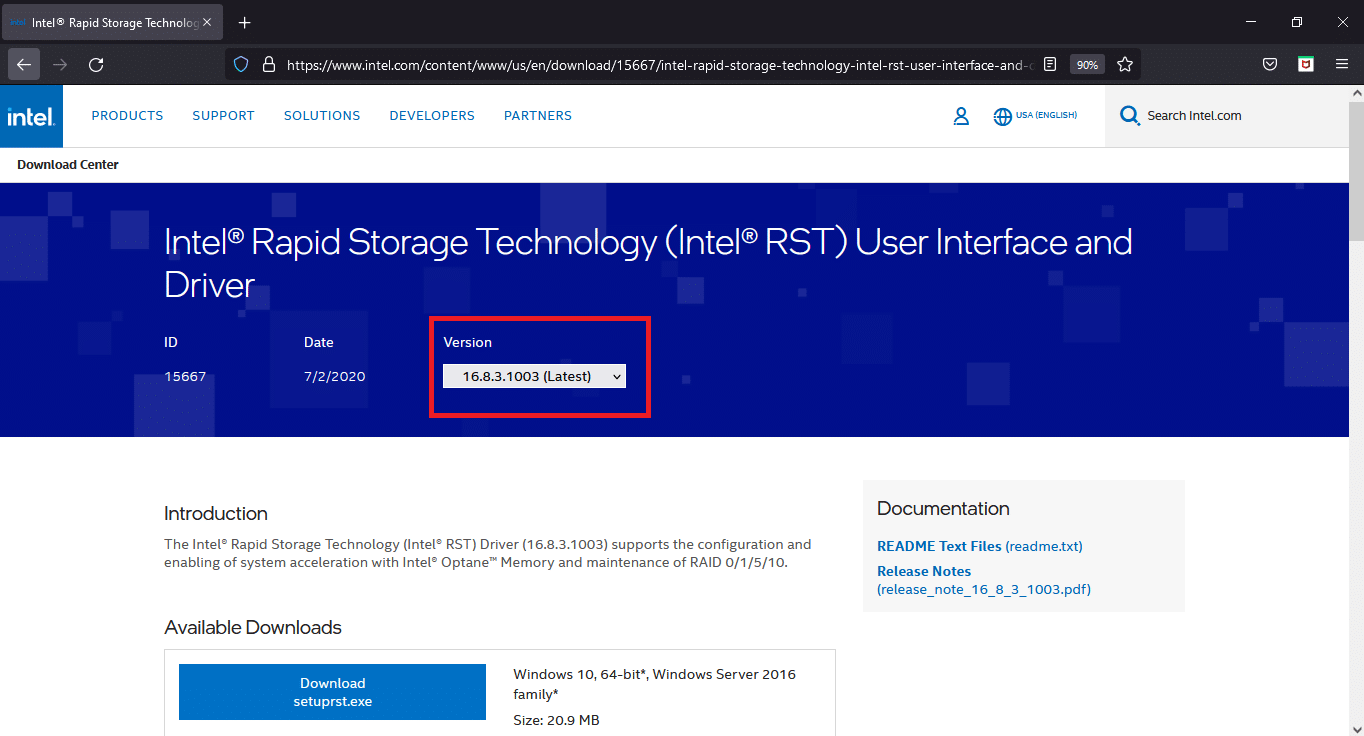This screenshot has height=736, width=1364.
Task: Open the PRODUCTS navigation menu
Action: coord(127,116)
